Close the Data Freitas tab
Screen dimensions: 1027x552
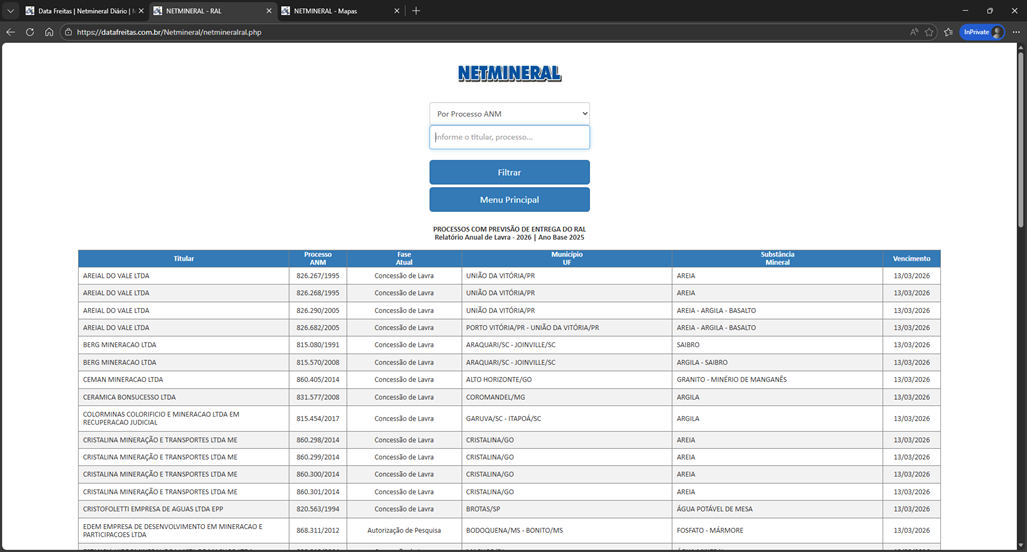(141, 11)
